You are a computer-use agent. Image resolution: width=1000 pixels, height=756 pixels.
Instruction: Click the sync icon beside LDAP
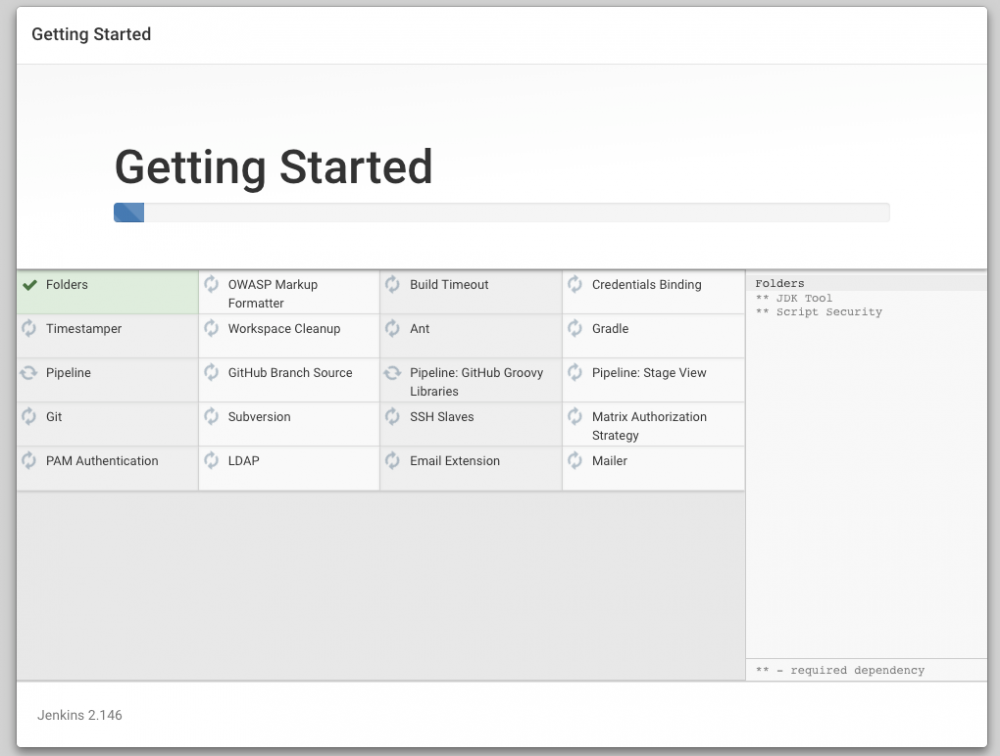(x=211, y=461)
